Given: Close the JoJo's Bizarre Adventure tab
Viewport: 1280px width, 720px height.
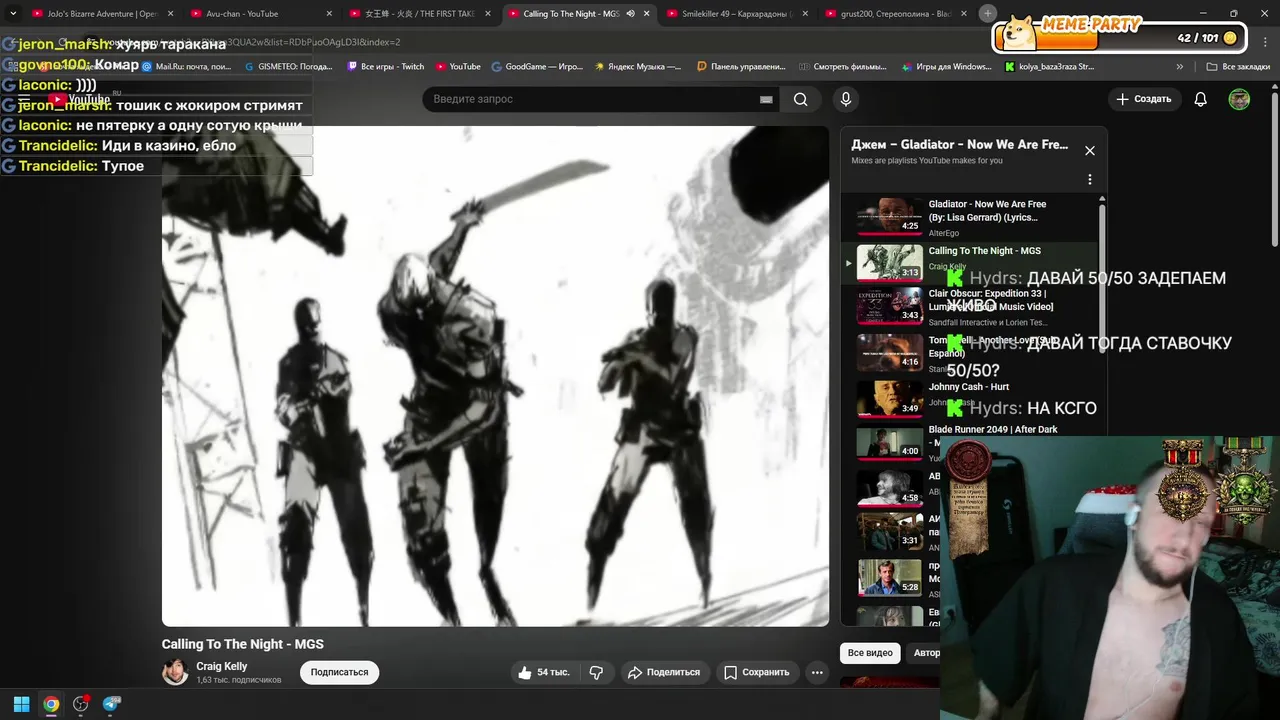Looking at the screenshot, I should click(170, 14).
